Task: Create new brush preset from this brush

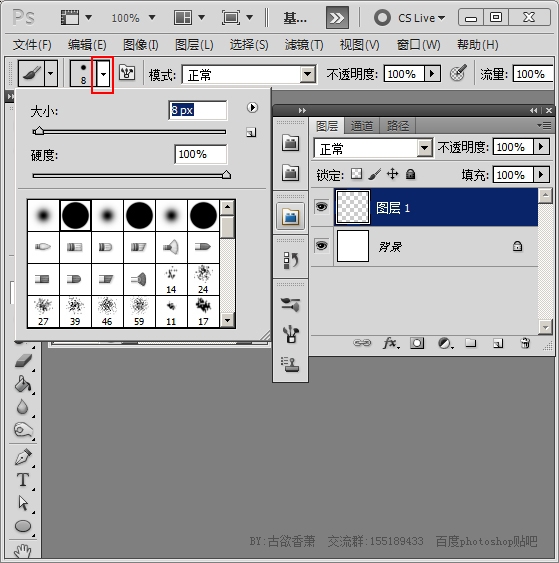Action: [x=251, y=132]
